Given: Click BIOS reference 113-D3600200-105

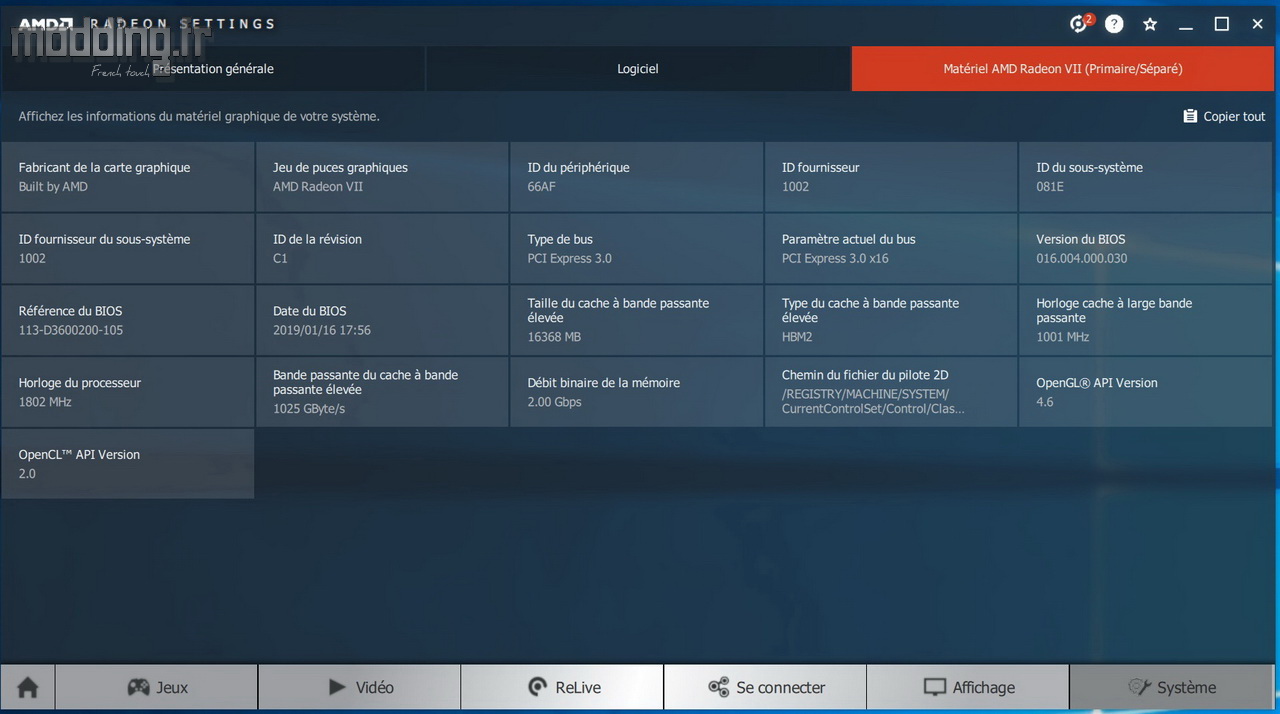Looking at the screenshot, I should point(70,331).
